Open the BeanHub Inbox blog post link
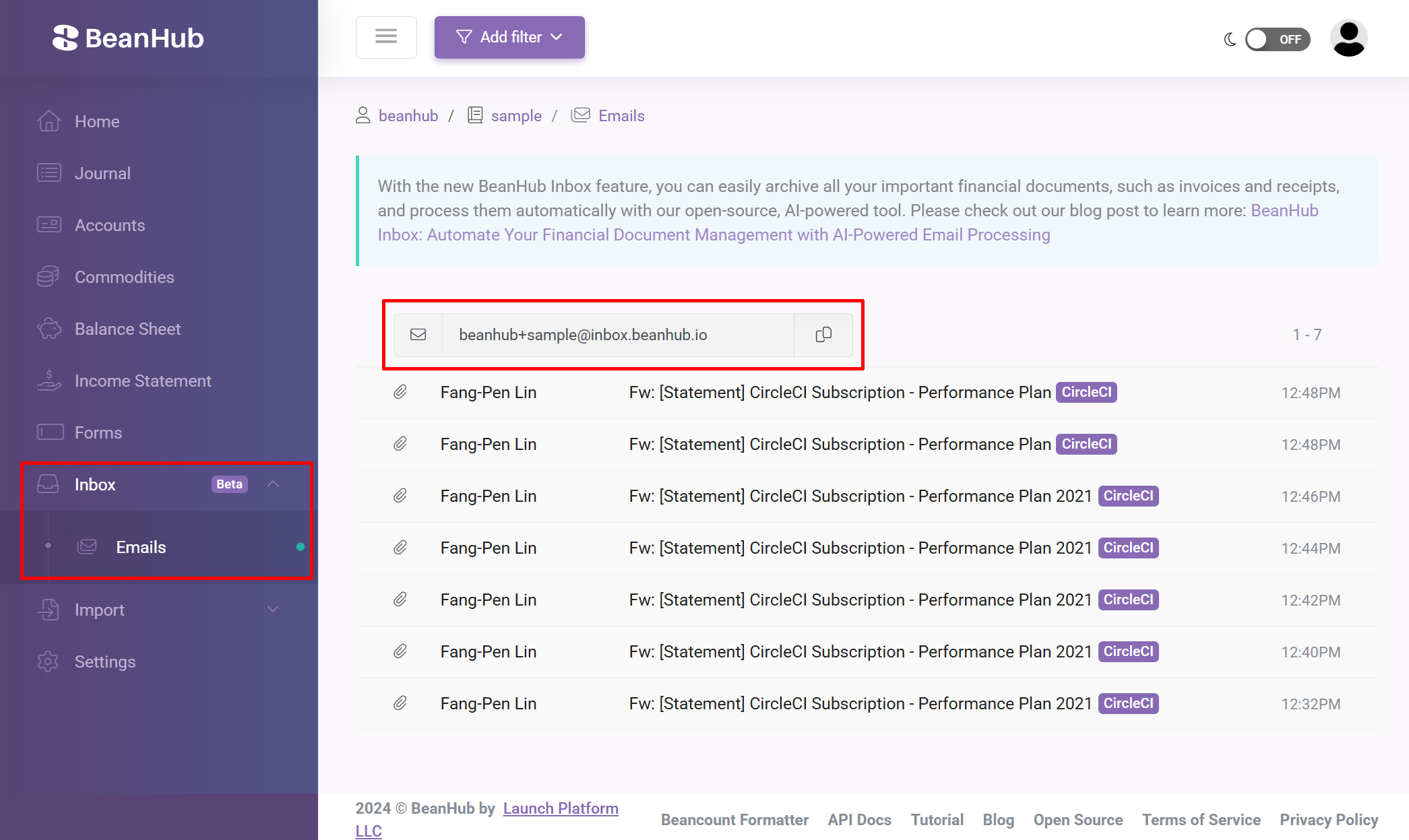The height and width of the screenshot is (840, 1409). point(714,234)
